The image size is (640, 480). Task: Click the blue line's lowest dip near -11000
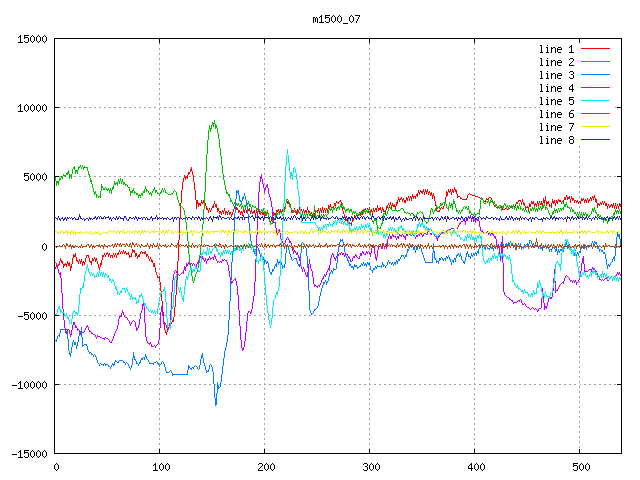coord(216,403)
